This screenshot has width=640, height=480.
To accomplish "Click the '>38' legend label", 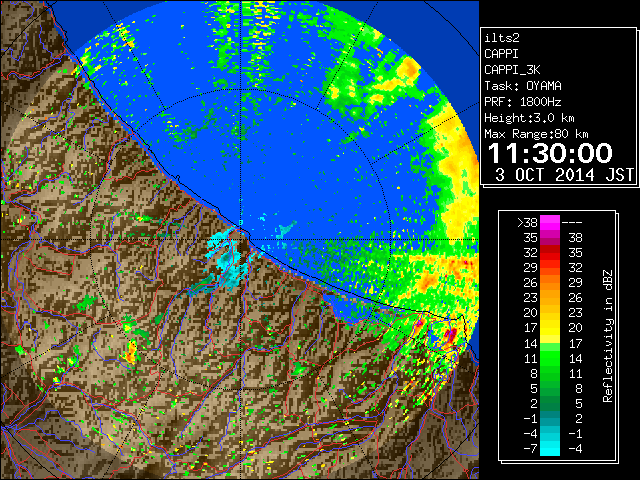I will tap(527, 222).
